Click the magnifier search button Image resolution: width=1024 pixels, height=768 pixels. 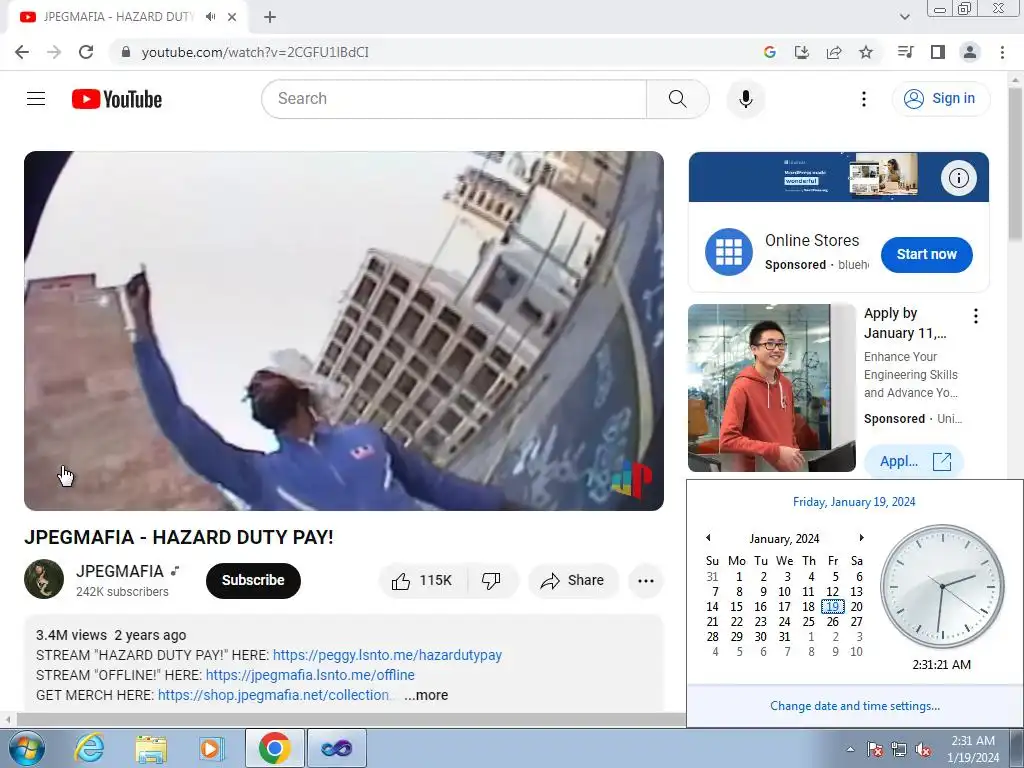click(678, 99)
